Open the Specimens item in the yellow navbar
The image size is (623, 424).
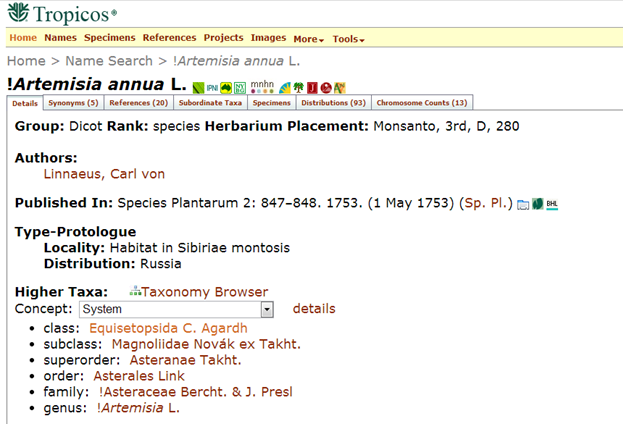click(110, 38)
